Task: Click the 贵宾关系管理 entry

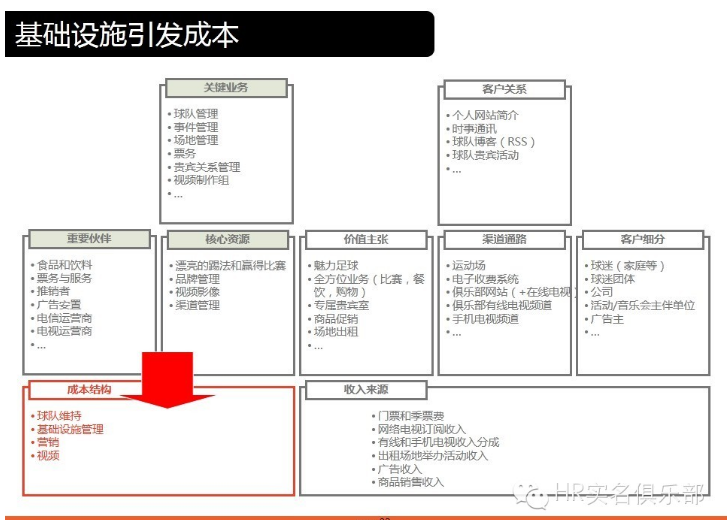Action: [207, 167]
